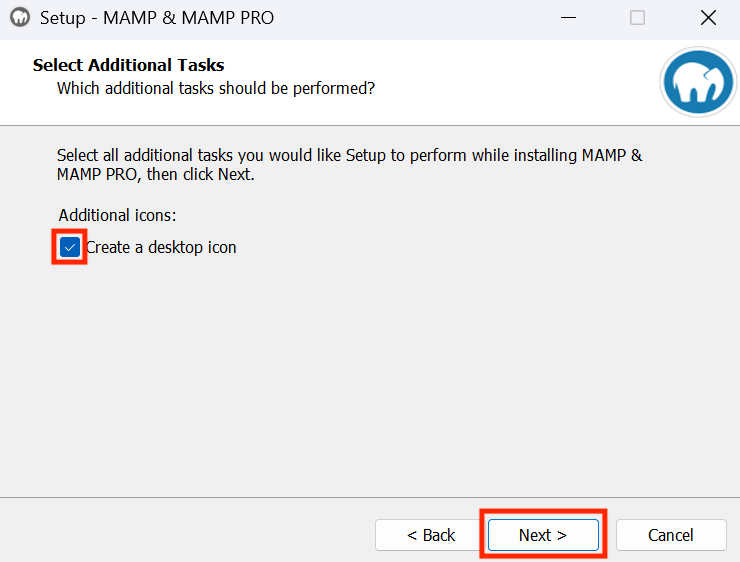Image resolution: width=740 pixels, height=562 pixels.
Task: Click the greyed-out maximize button
Action: [x=637, y=18]
